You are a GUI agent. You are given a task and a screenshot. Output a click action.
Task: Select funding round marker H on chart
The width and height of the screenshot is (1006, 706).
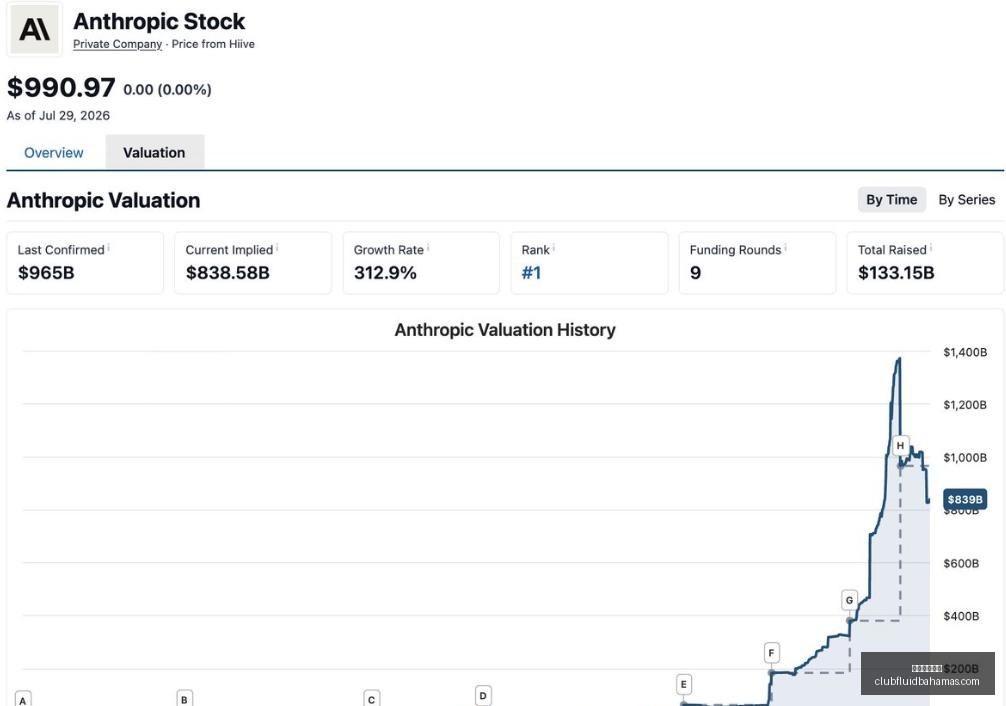(900, 445)
